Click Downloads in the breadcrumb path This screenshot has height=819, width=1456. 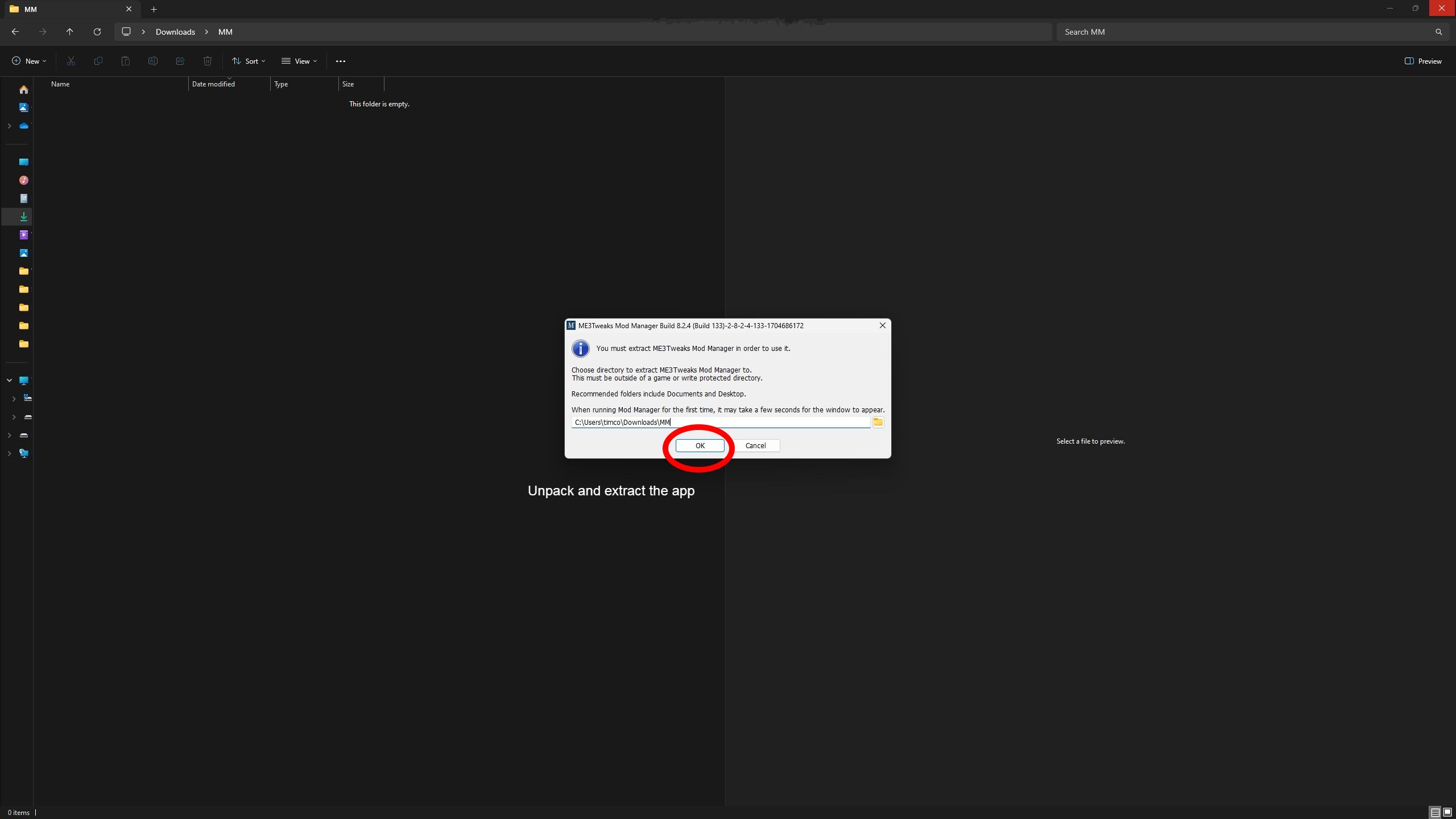175,32
